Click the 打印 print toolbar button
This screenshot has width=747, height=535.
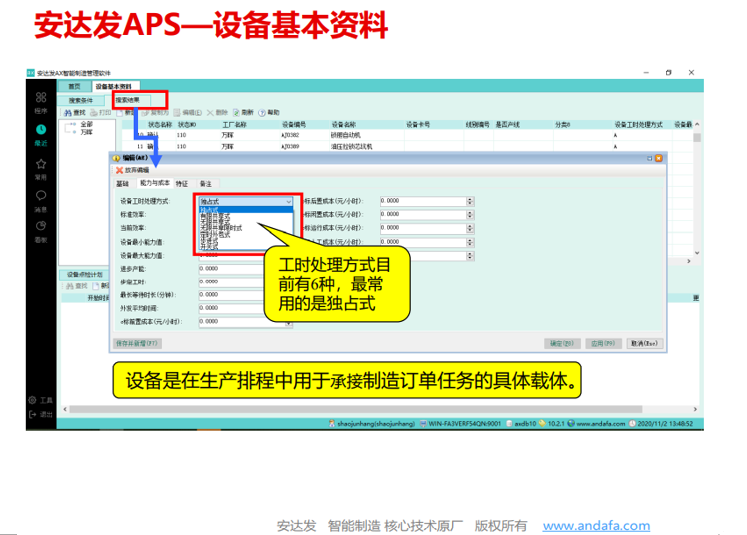tap(101, 113)
